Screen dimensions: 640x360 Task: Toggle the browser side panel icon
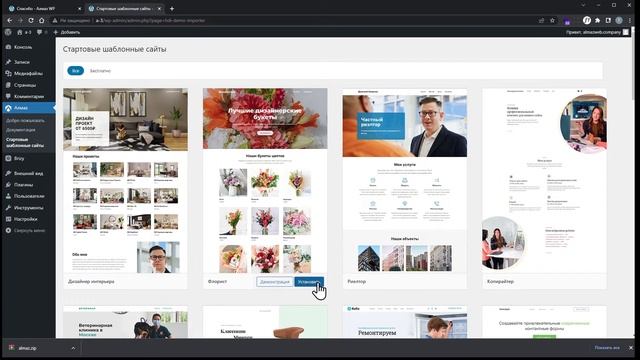pos(608,20)
